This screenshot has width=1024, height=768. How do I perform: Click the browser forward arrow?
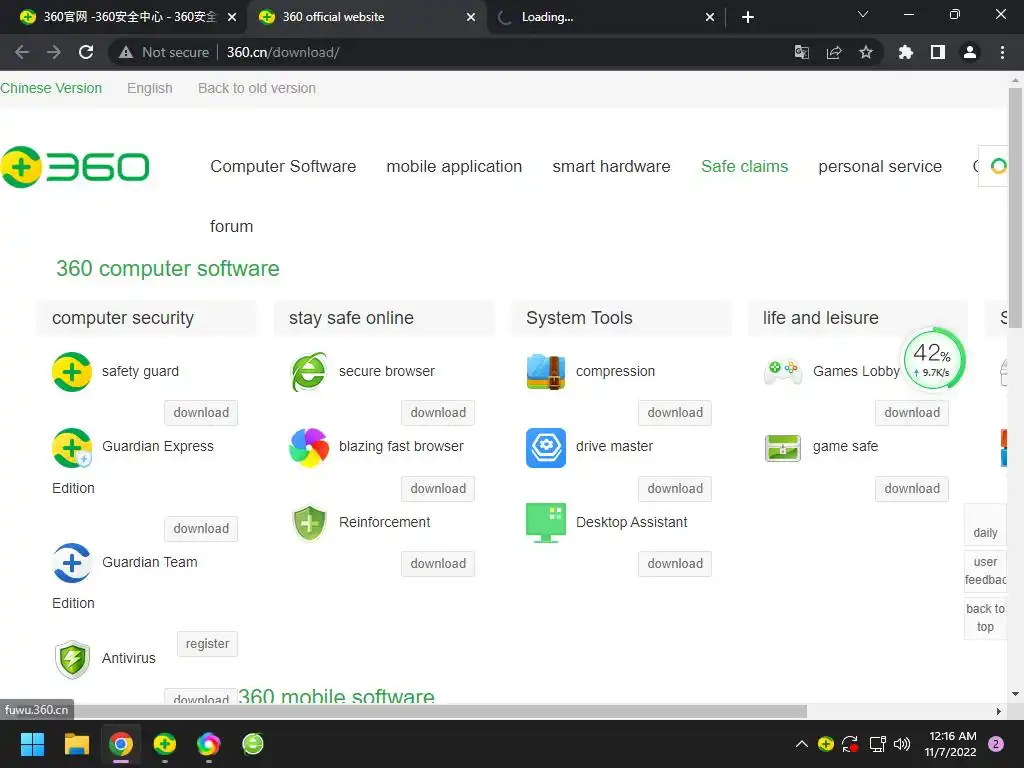(x=54, y=52)
